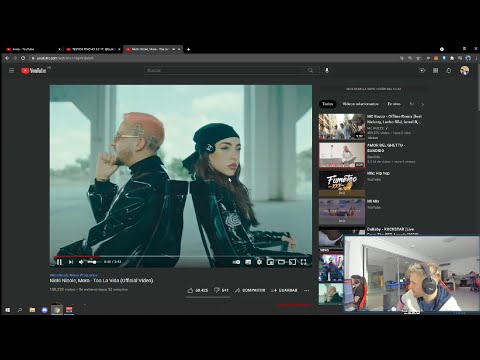Click the search magnifier button
480x360 pixels.
(x=311, y=70)
